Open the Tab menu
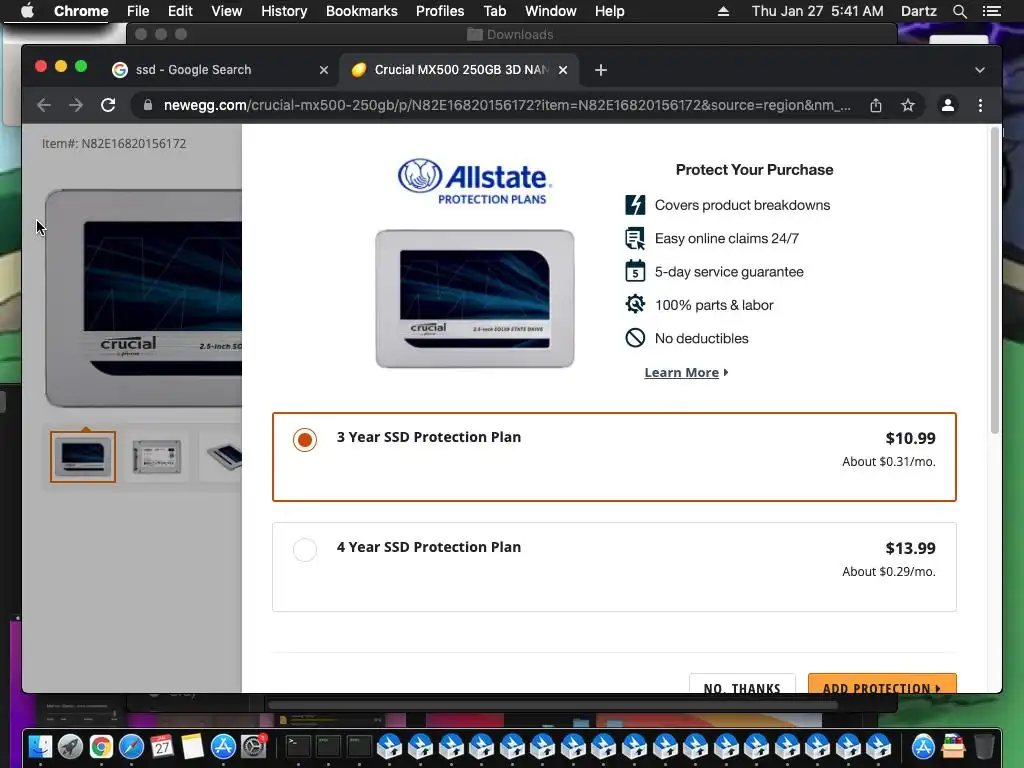 [494, 11]
